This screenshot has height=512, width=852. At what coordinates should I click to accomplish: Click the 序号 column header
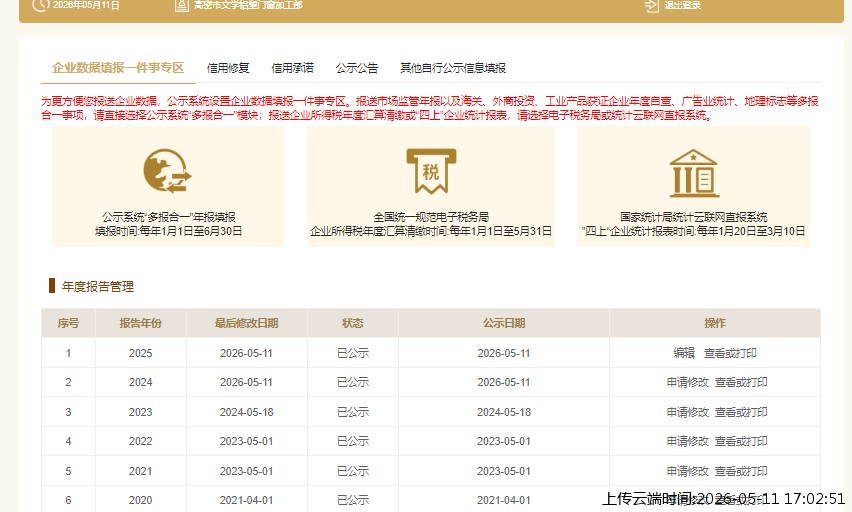[68, 323]
